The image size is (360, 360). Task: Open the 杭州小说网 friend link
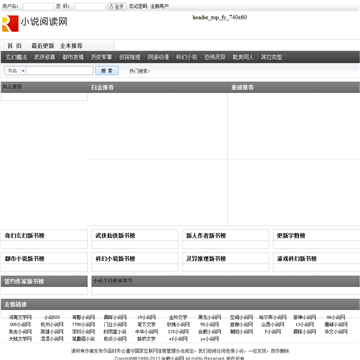pos(52,325)
